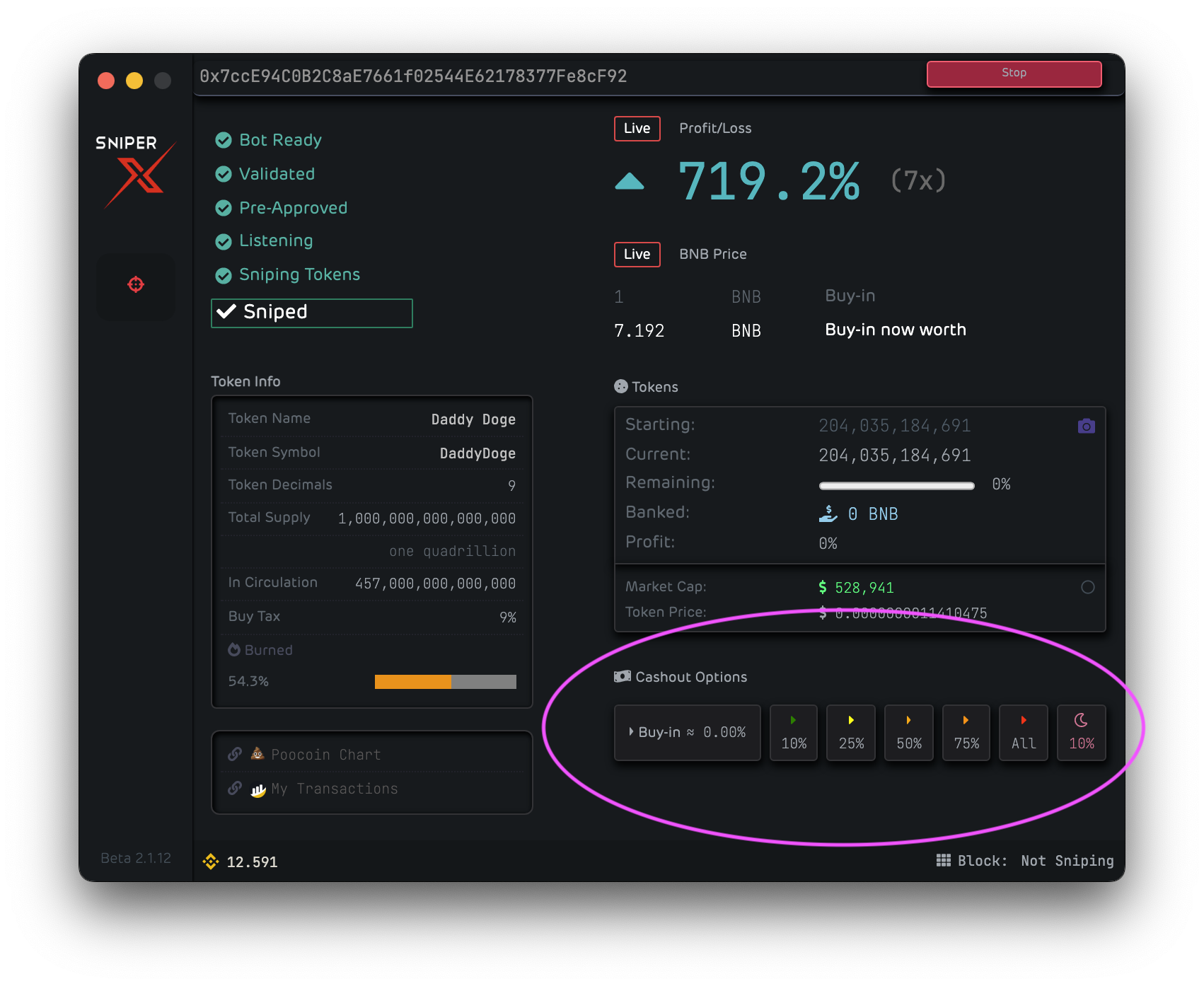Click the banknote icon beside Cashout Options
The height and width of the screenshot is (986, 1204).
[x=622, y=676]
